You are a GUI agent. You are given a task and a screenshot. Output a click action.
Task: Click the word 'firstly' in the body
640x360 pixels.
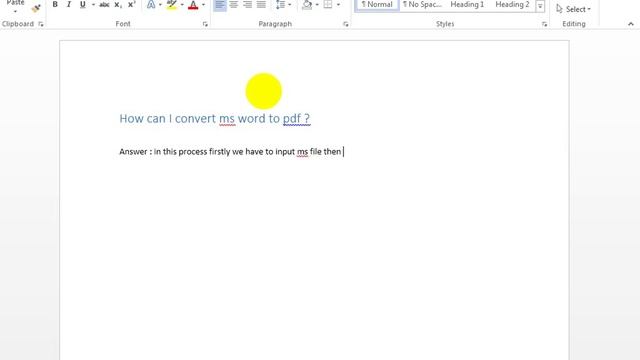220,152
